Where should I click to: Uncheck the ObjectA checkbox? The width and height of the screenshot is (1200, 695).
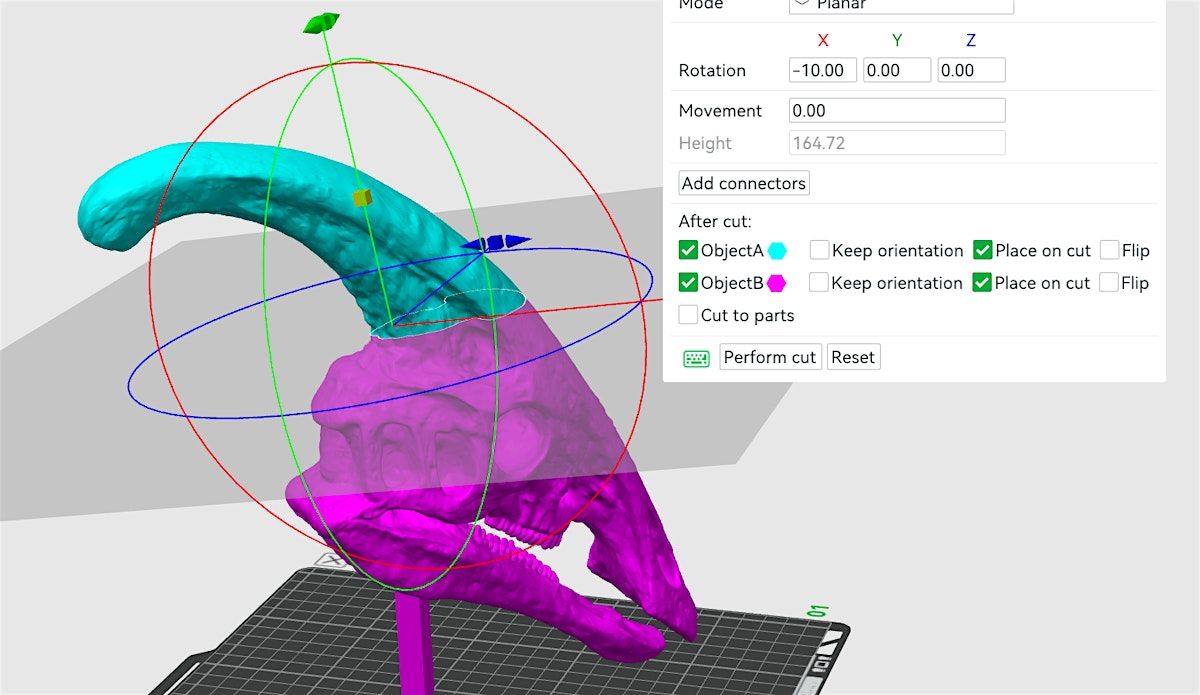point(688,251)
